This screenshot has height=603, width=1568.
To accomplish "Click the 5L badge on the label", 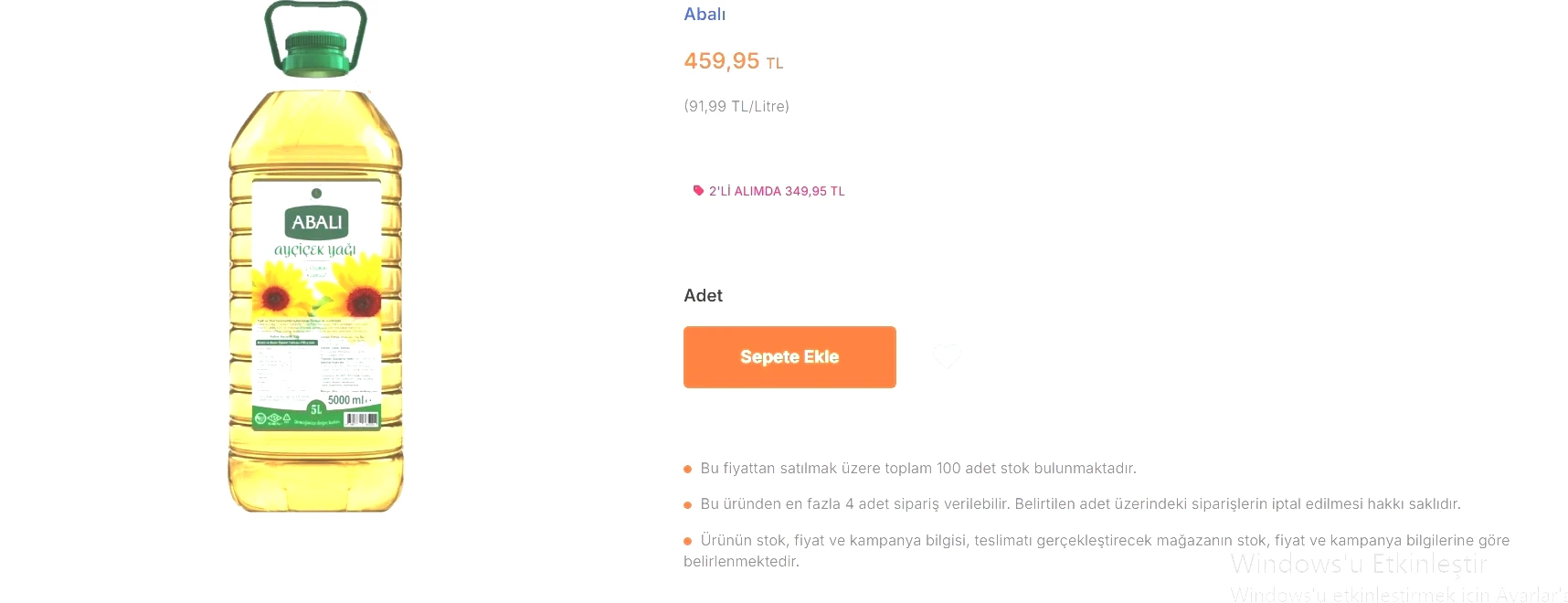I will [316, 409].
